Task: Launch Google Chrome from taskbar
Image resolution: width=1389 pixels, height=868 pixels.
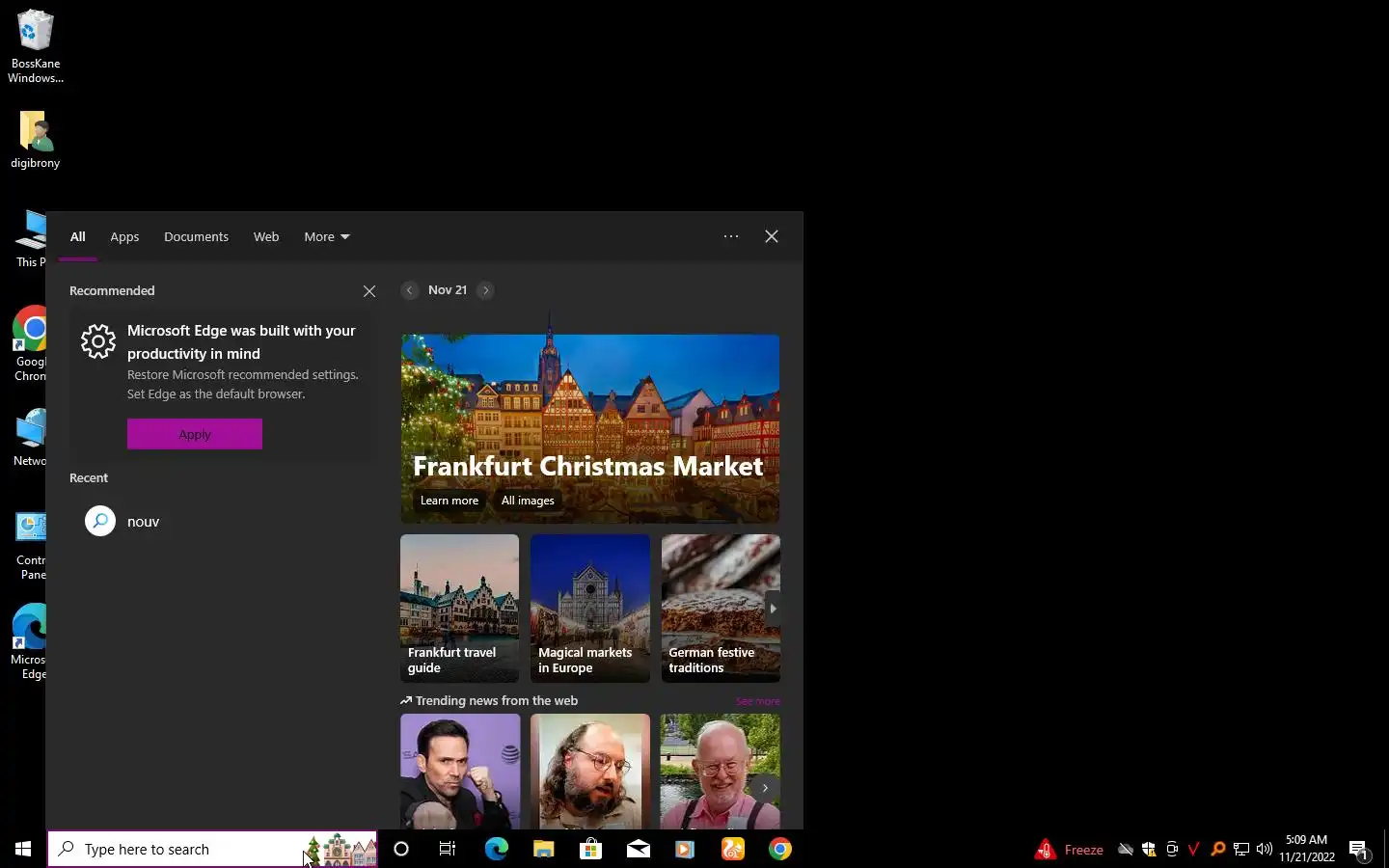Action: [780, 849]
